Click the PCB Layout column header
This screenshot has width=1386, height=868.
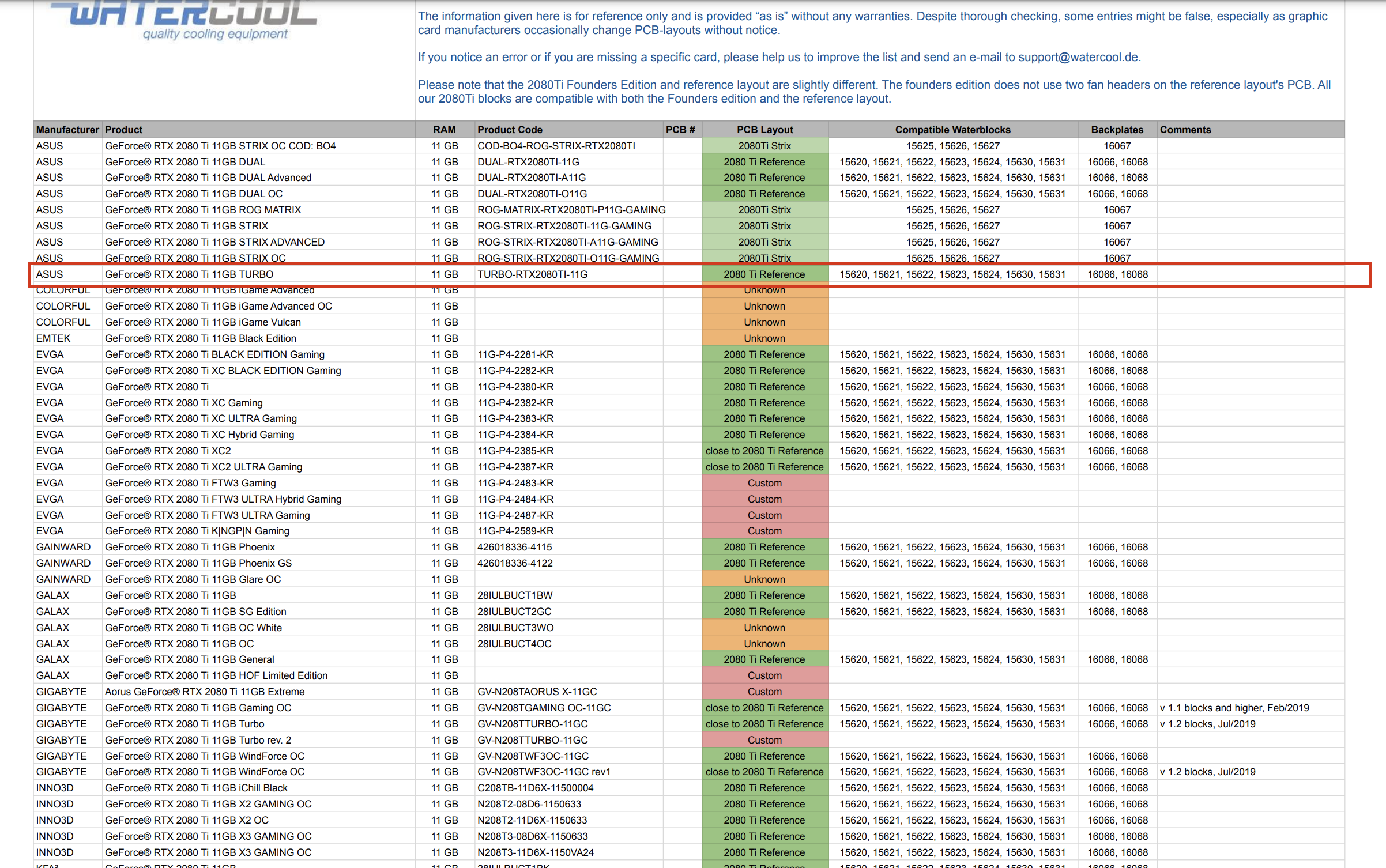click(x=764, y=130)
